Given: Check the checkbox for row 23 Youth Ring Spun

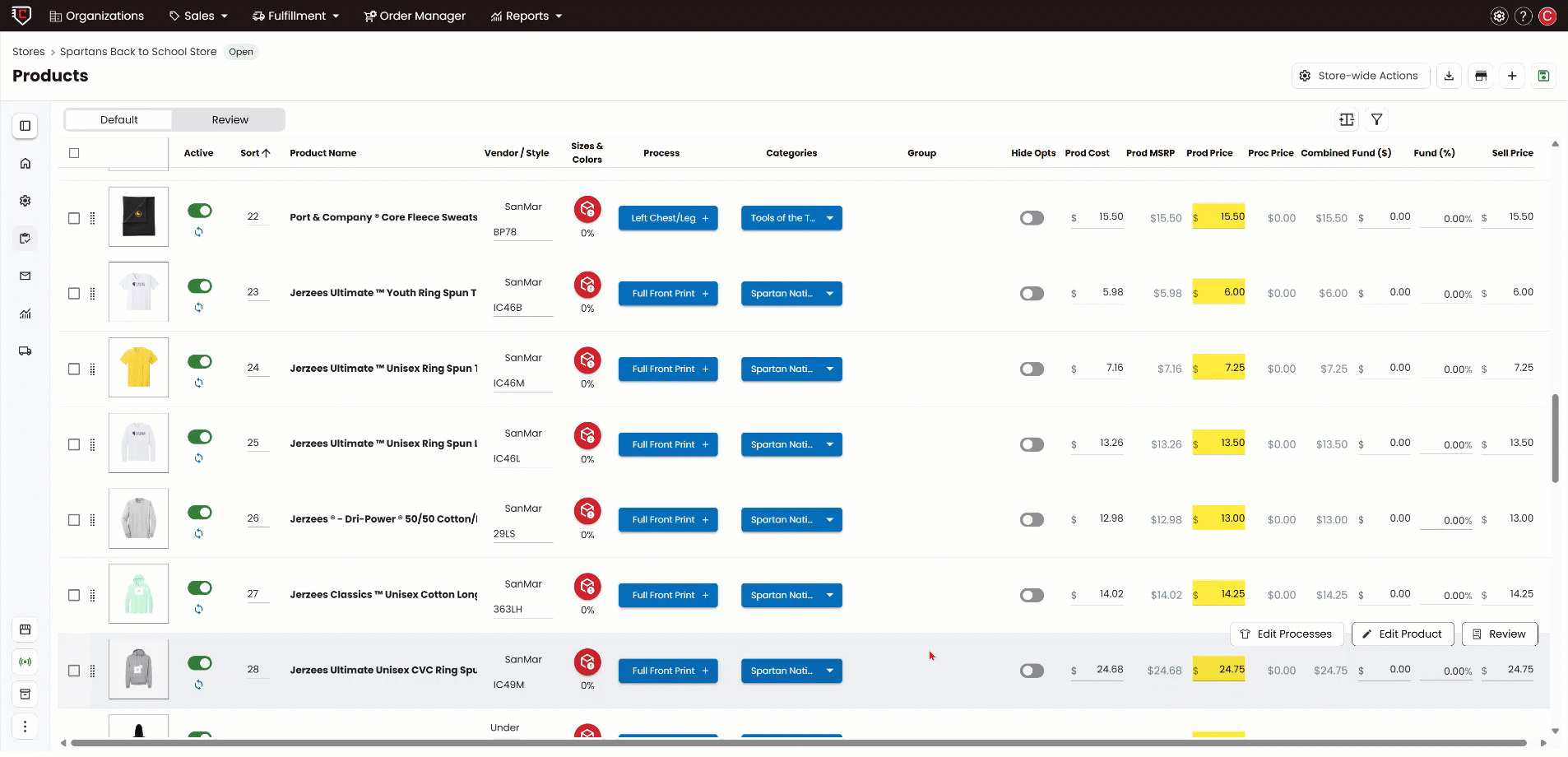Looking at the screenshot, I should 74,294.
